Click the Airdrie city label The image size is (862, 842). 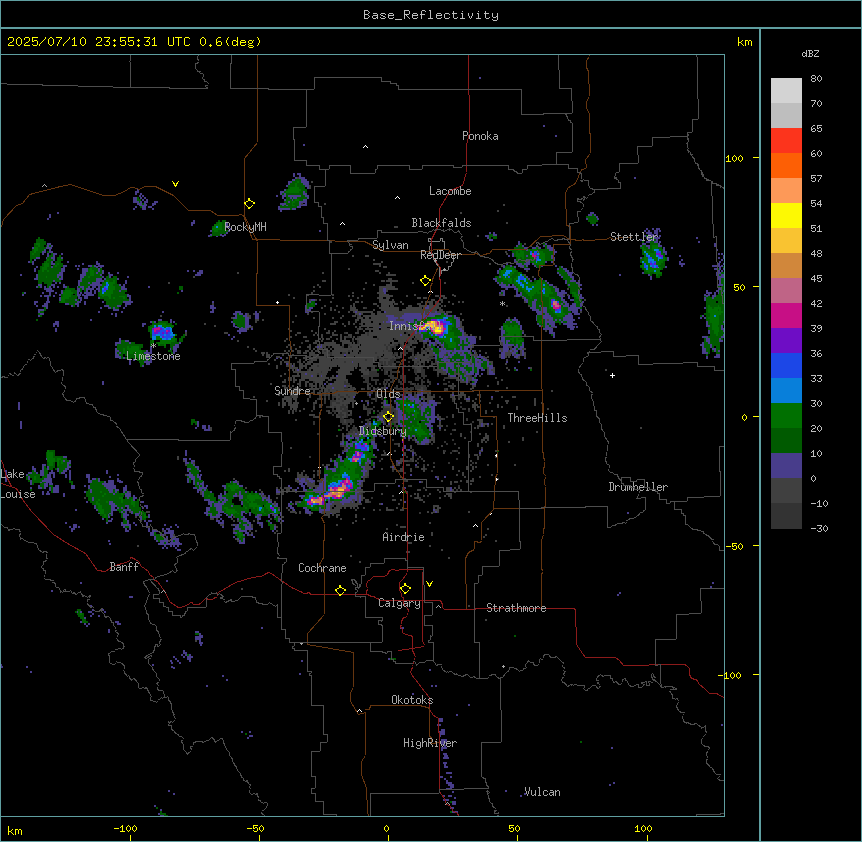[x=404, y=537]
